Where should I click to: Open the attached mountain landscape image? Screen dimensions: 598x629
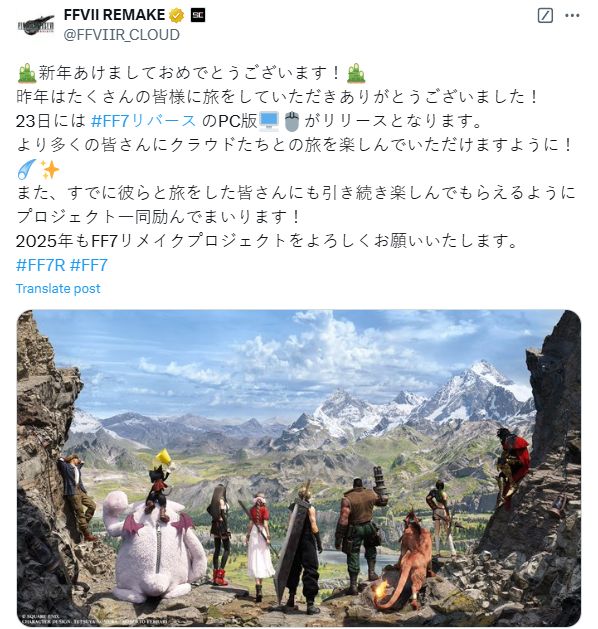point(299,468)
